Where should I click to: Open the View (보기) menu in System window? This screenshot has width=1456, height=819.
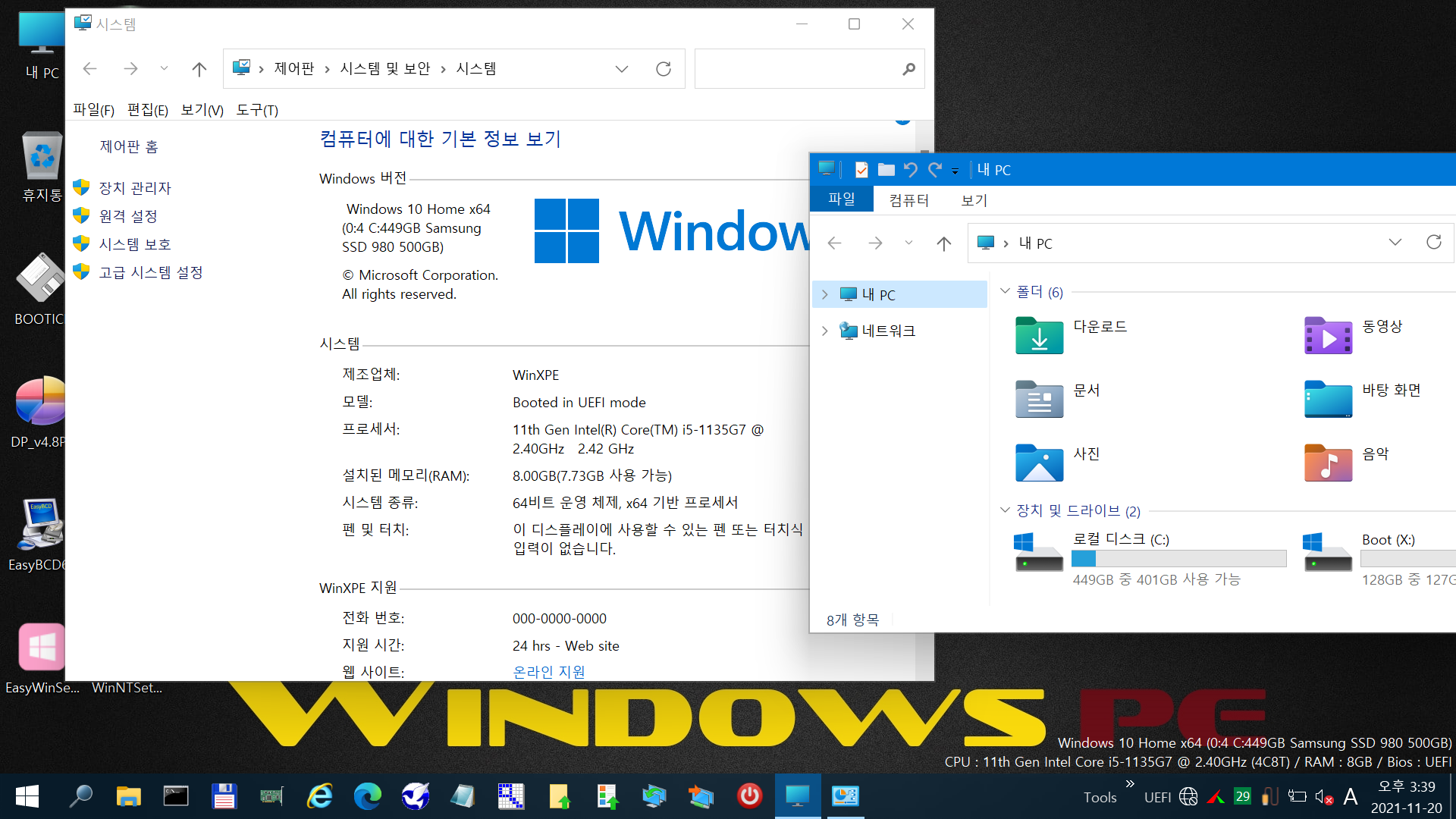pyautogui.click(x=202, y=110)
